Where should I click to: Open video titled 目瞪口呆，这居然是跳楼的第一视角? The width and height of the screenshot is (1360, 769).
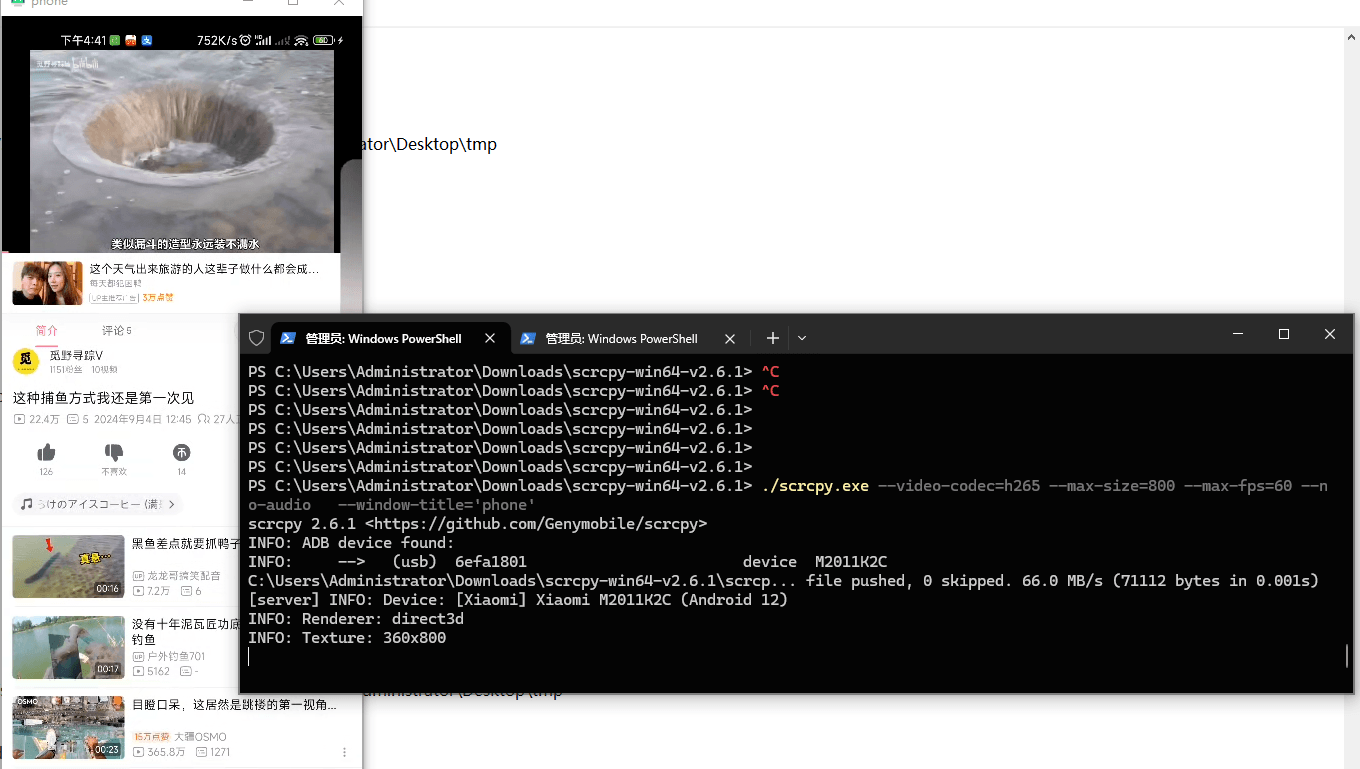pos(234,705)
